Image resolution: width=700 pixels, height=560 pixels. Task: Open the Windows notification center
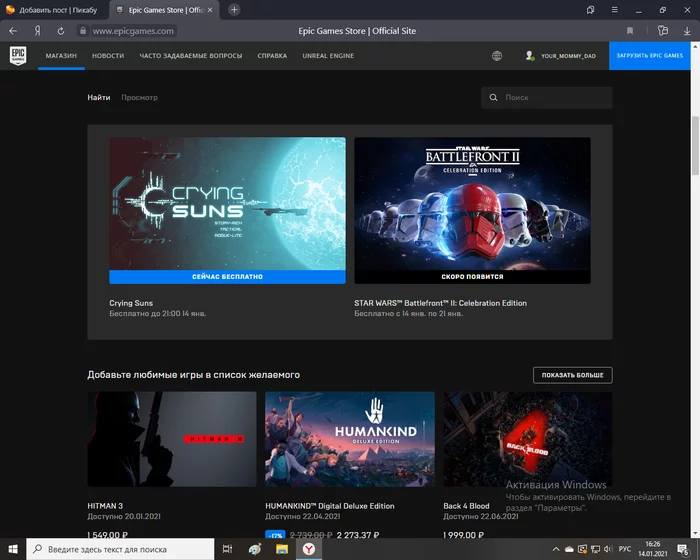coord(683,549)
